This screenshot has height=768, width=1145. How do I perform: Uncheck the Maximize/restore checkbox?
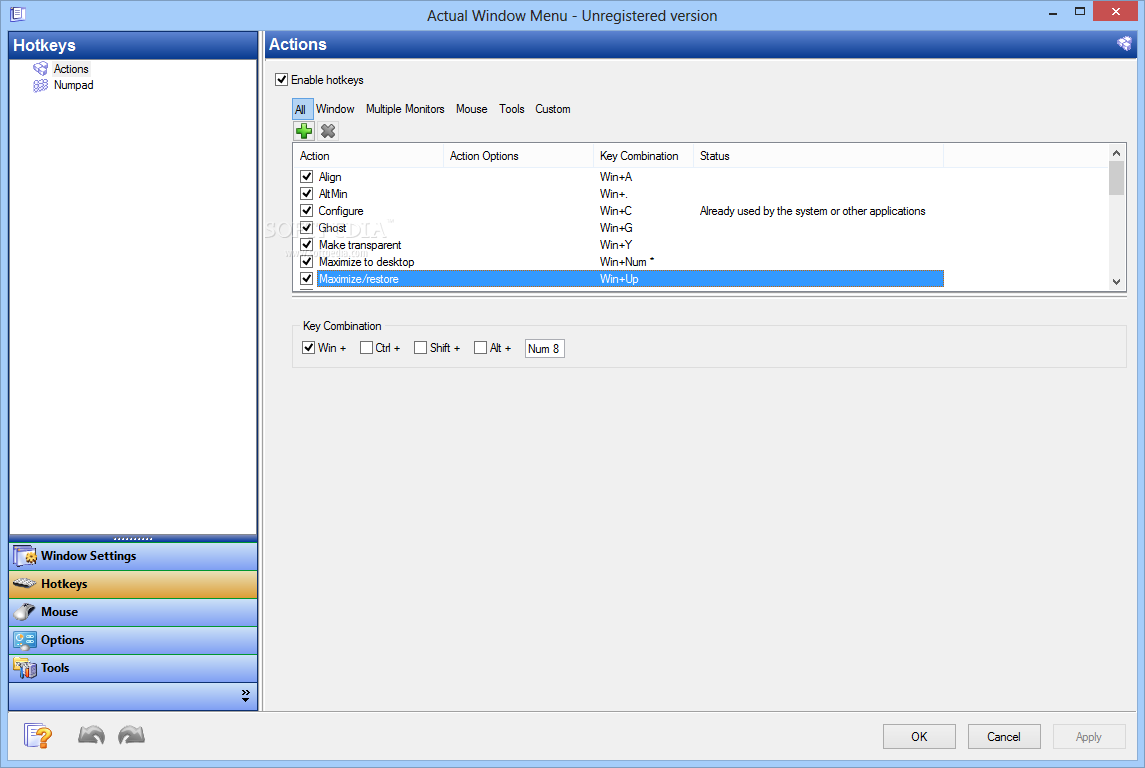[x=307, y=279]
